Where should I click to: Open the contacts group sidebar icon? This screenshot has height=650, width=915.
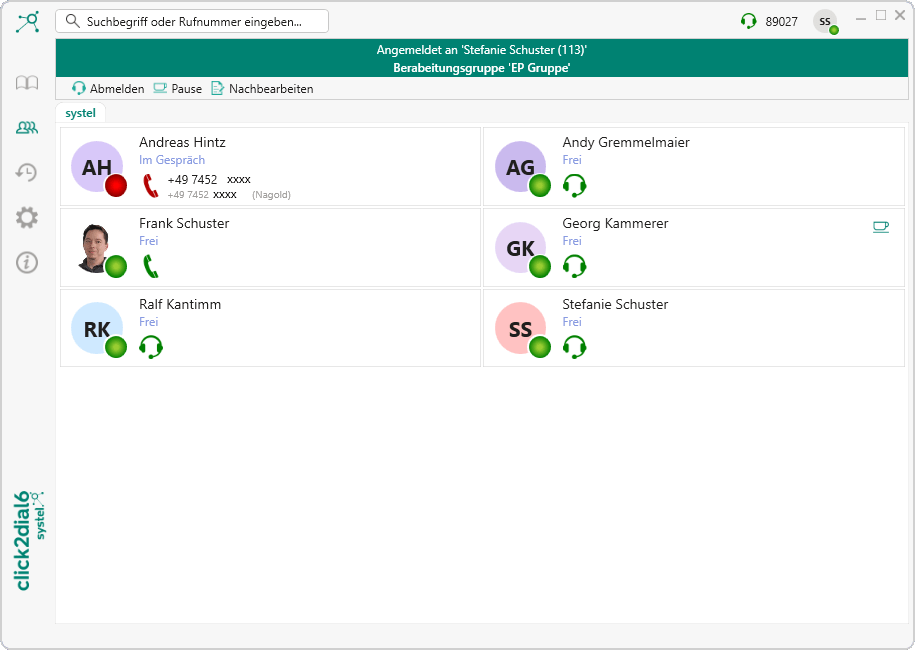click(27, 128)
